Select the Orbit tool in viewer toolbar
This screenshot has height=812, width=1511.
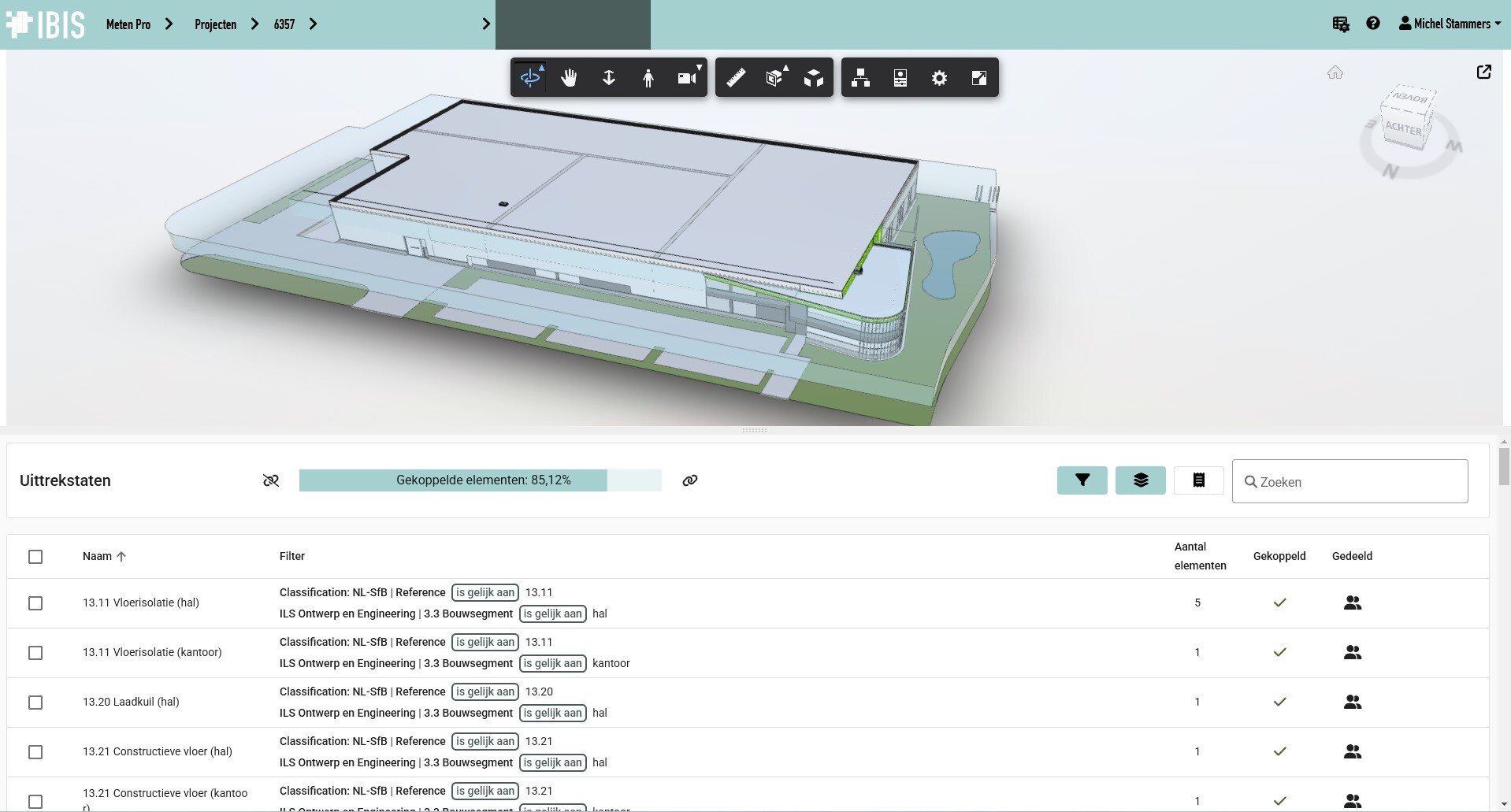(530, 78)
